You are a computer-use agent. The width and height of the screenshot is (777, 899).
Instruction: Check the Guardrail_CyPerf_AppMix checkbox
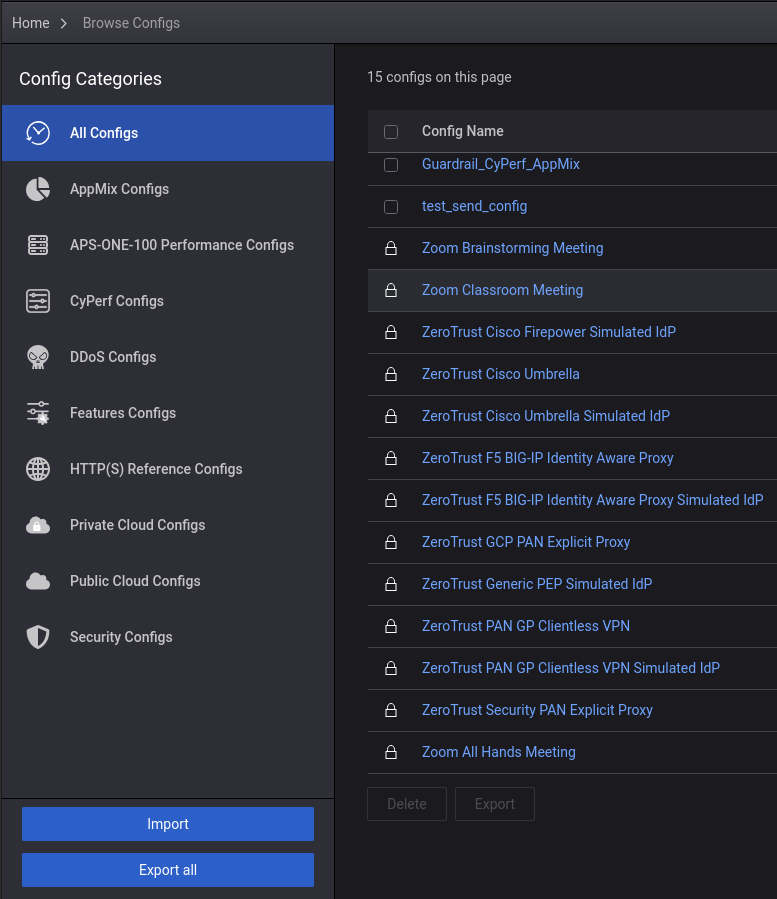(x=391, y=164)
